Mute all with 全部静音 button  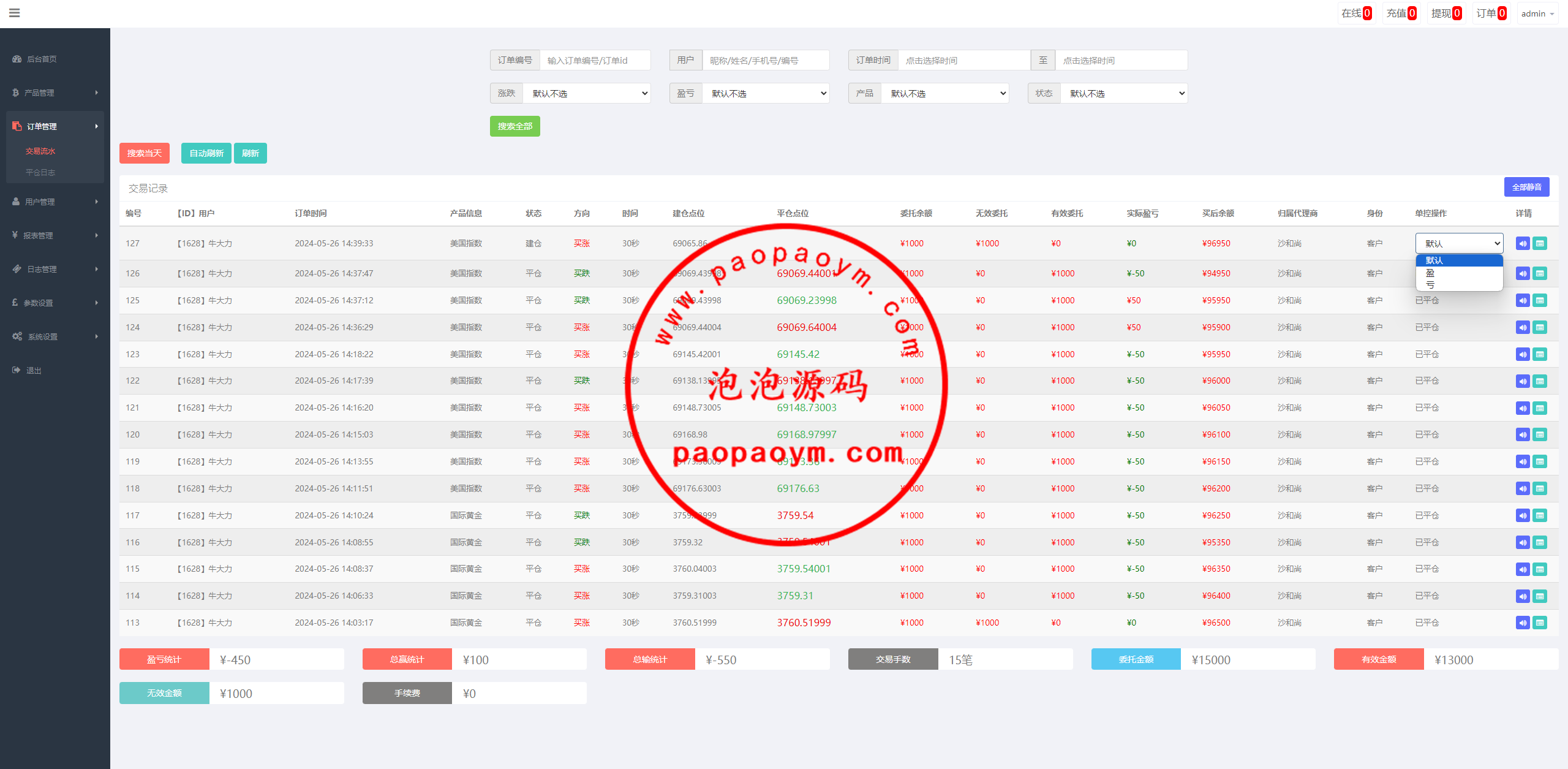click(x=1526, y=188)
